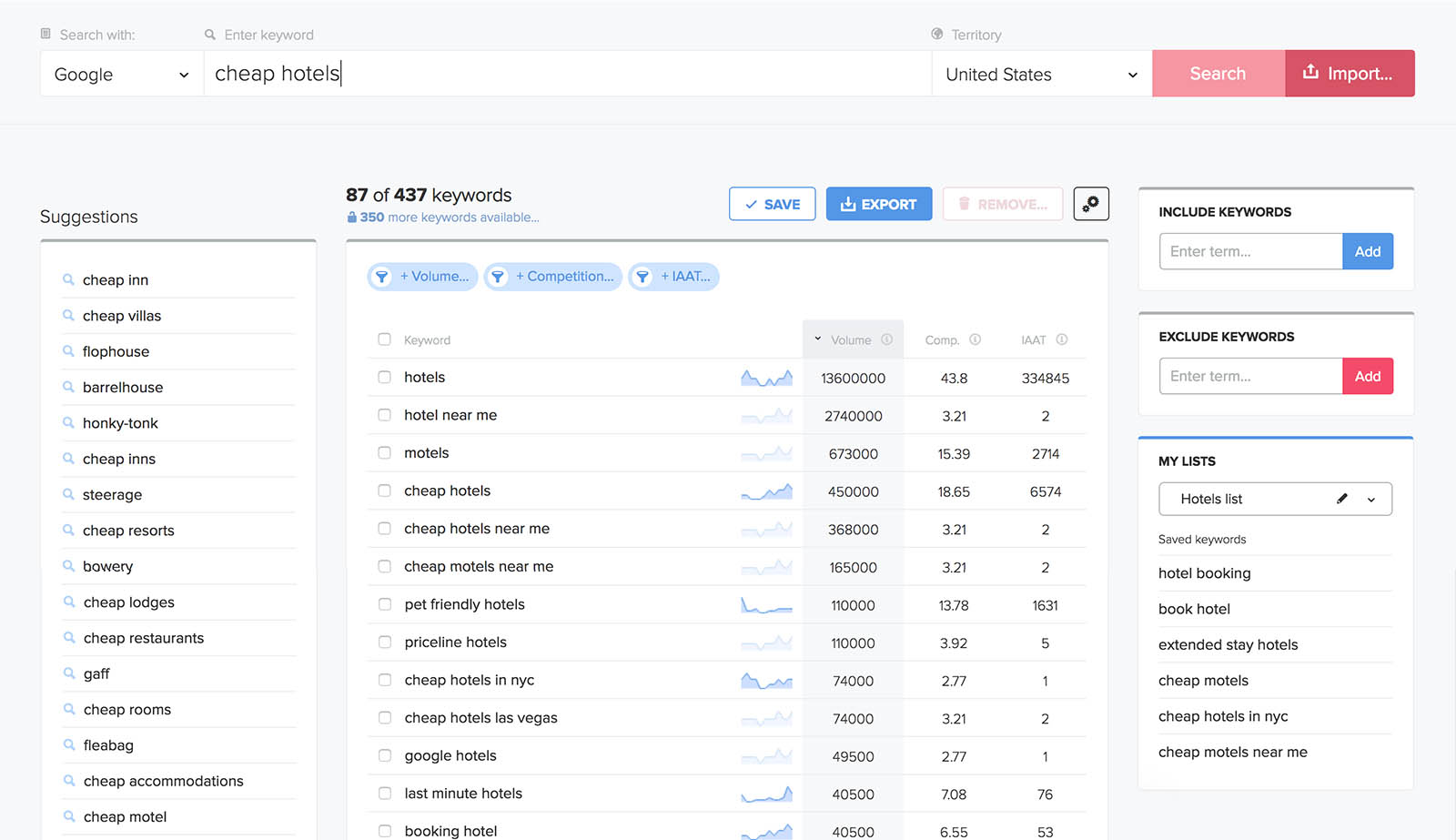Open the table settings gear icon
1456x840 pixels.
click(1090, 203)
